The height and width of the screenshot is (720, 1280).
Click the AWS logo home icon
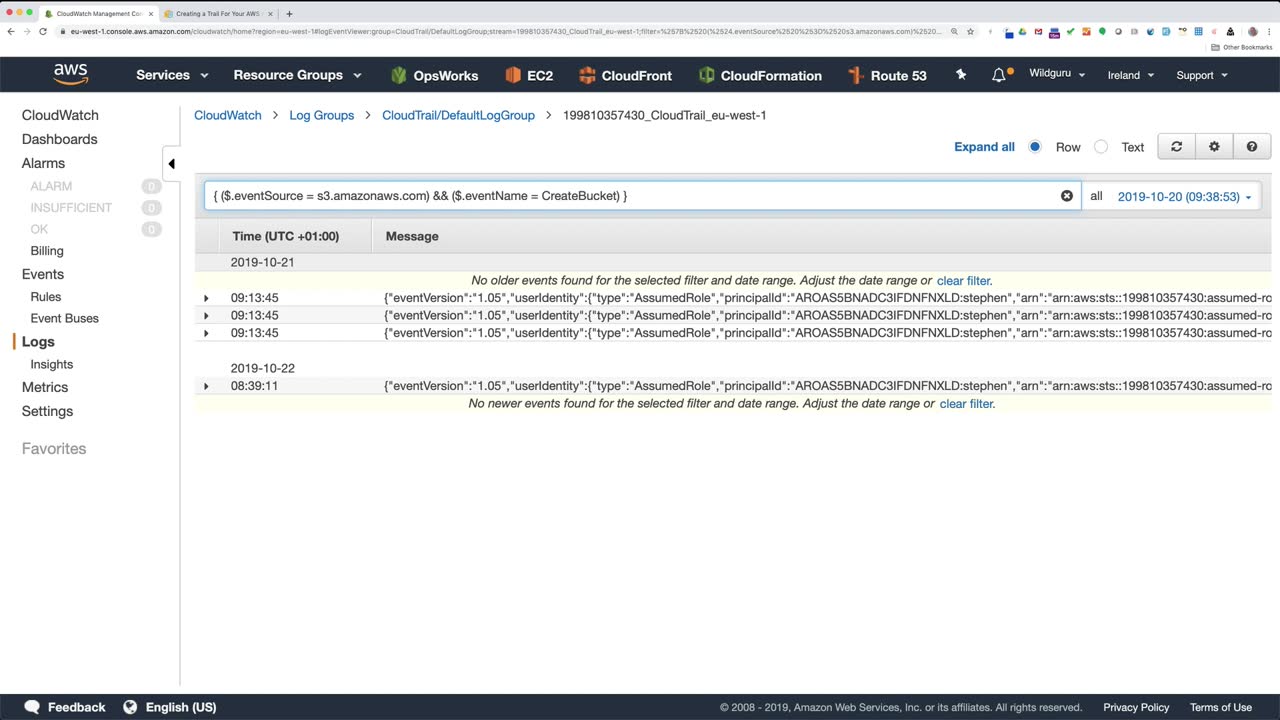71,75
